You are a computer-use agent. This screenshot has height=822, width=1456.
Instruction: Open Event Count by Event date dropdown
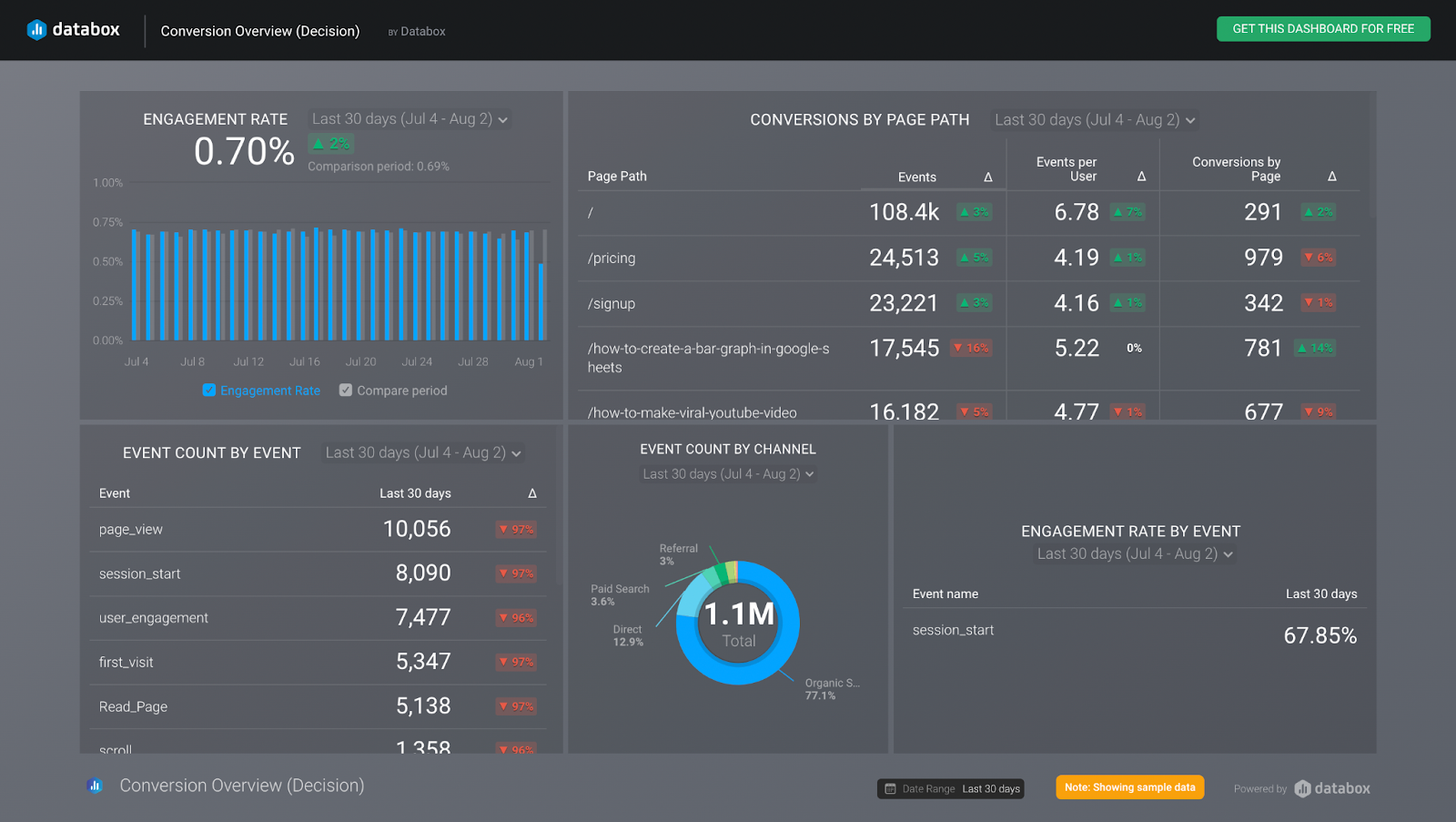[x=423, y=453]
